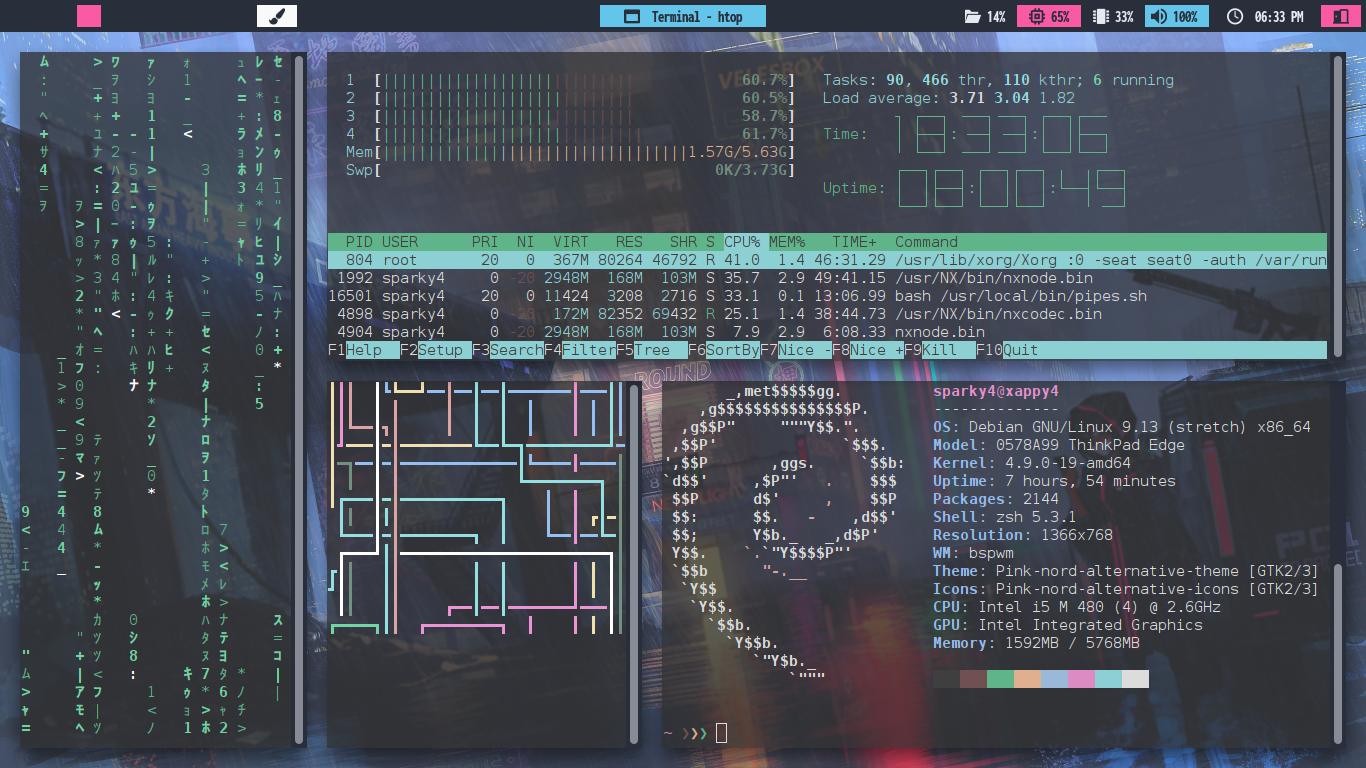The image size is (1366, 768).
Task: Open the folder disk usage indicator
Action: click(971, 17)
